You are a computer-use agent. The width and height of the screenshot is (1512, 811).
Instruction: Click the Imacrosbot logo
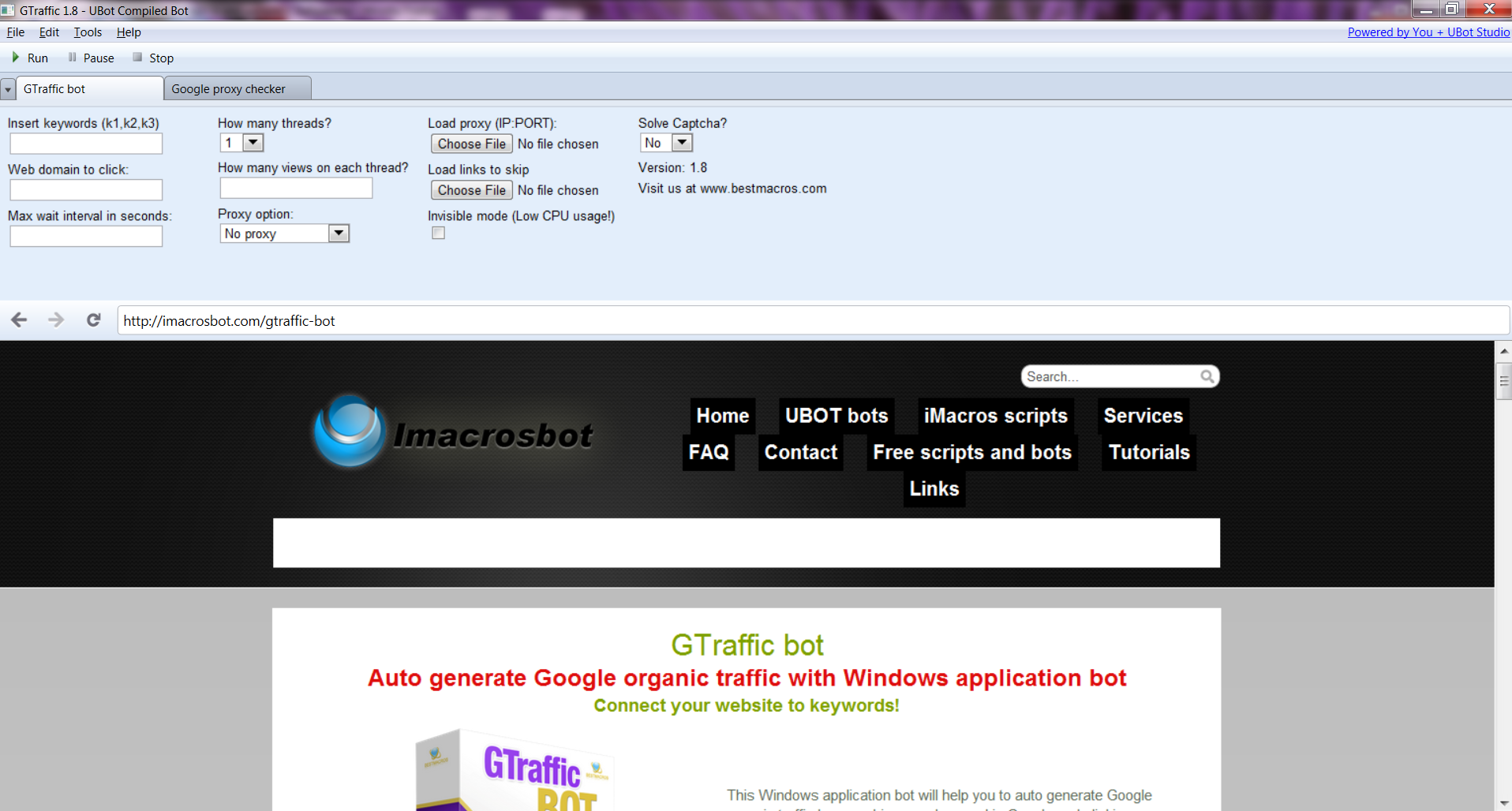[453, 432]
